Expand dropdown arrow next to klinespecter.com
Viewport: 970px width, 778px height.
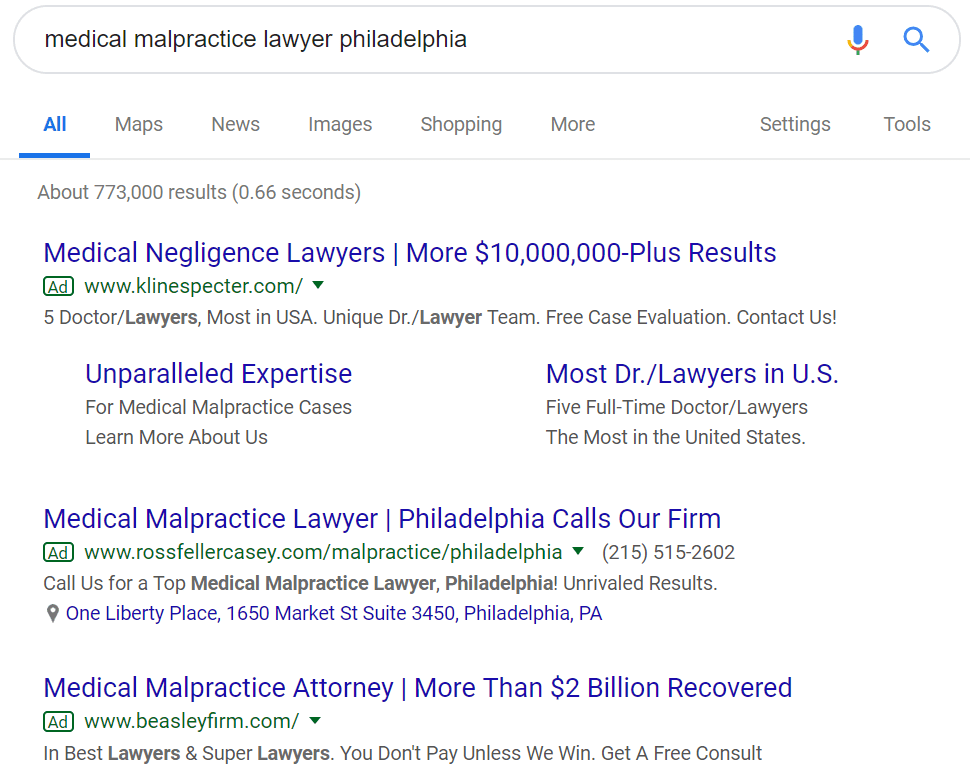coord(318,286)
